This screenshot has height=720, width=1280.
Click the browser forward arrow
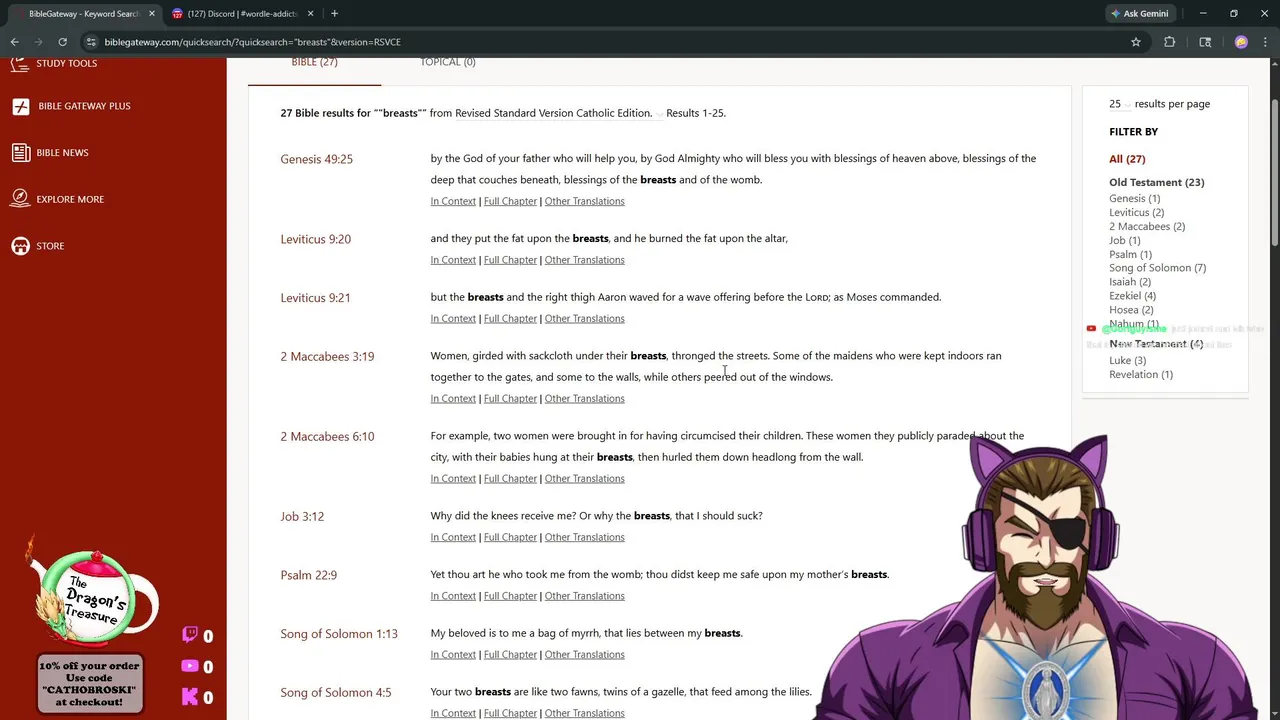[38, 42]
